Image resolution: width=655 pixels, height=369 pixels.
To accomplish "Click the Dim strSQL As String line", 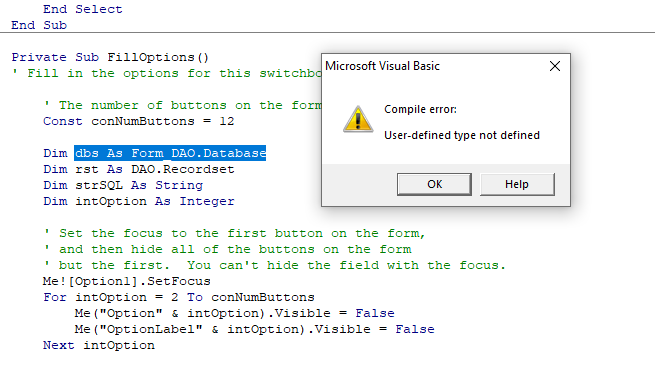I will 123,185.
